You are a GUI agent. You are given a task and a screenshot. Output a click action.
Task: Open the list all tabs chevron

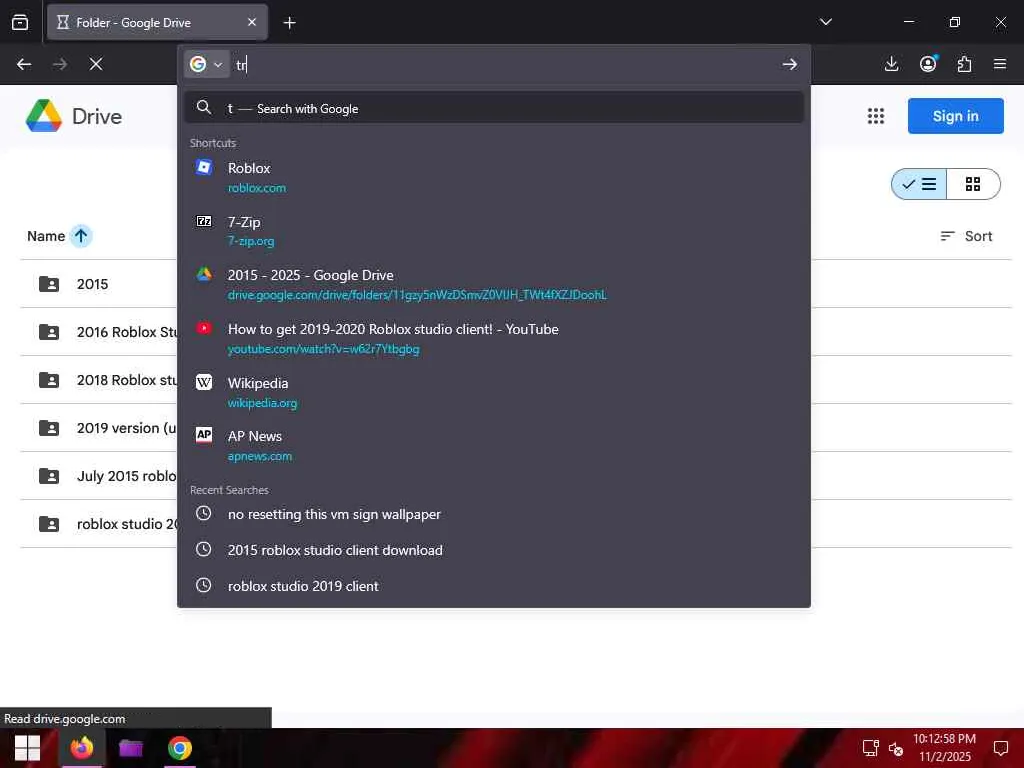(825, 22)
